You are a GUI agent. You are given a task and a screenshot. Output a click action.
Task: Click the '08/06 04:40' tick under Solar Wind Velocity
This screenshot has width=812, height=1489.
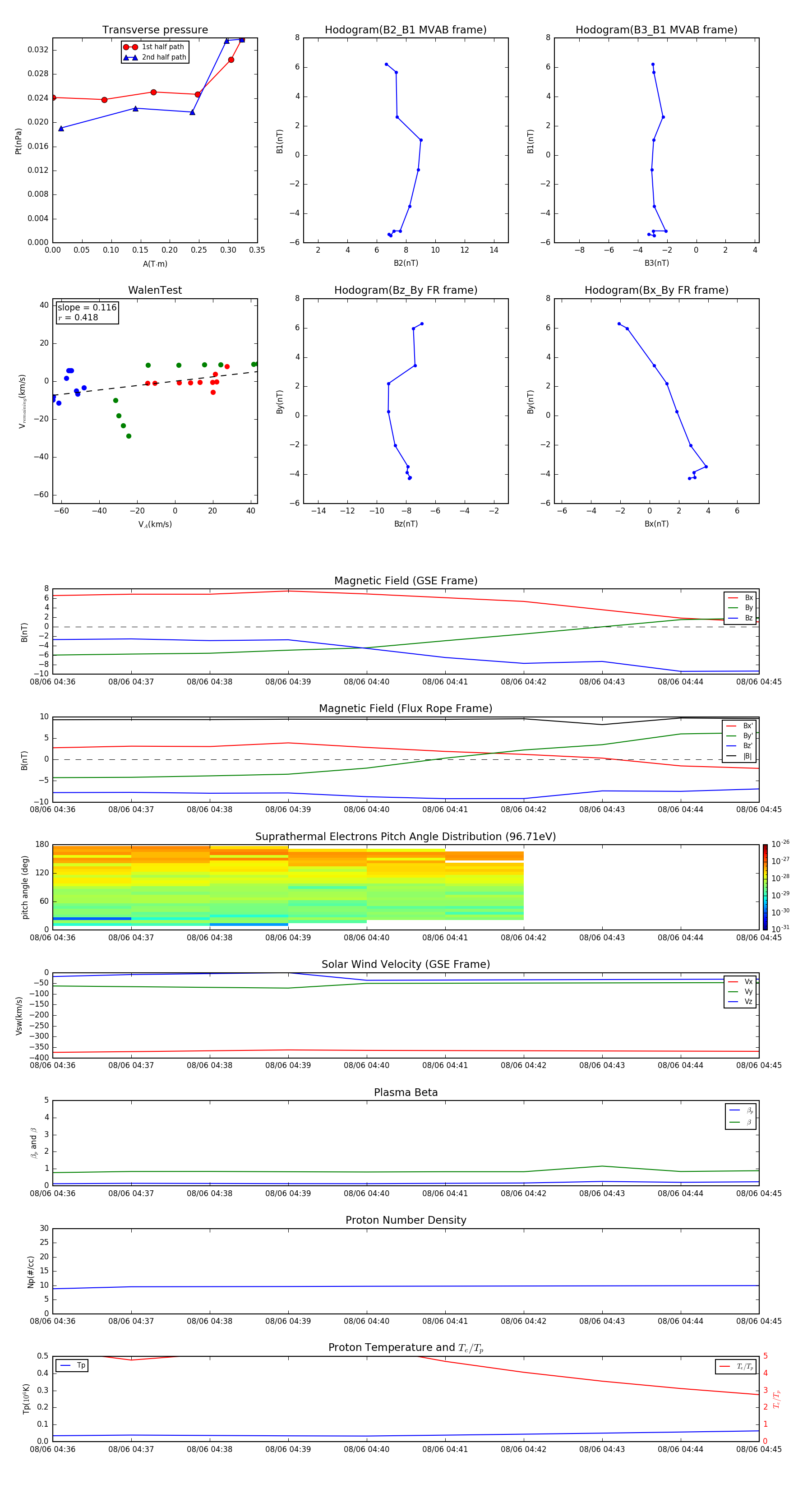366,1065
